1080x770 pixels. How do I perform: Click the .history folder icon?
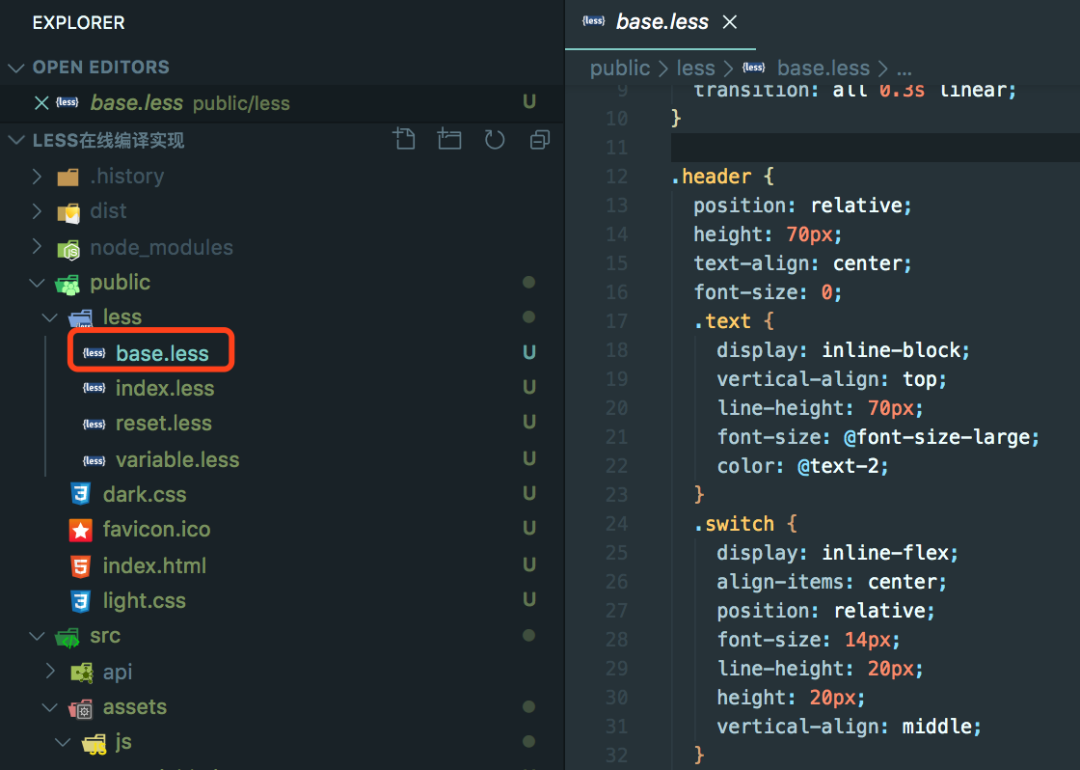pos(68,178)
